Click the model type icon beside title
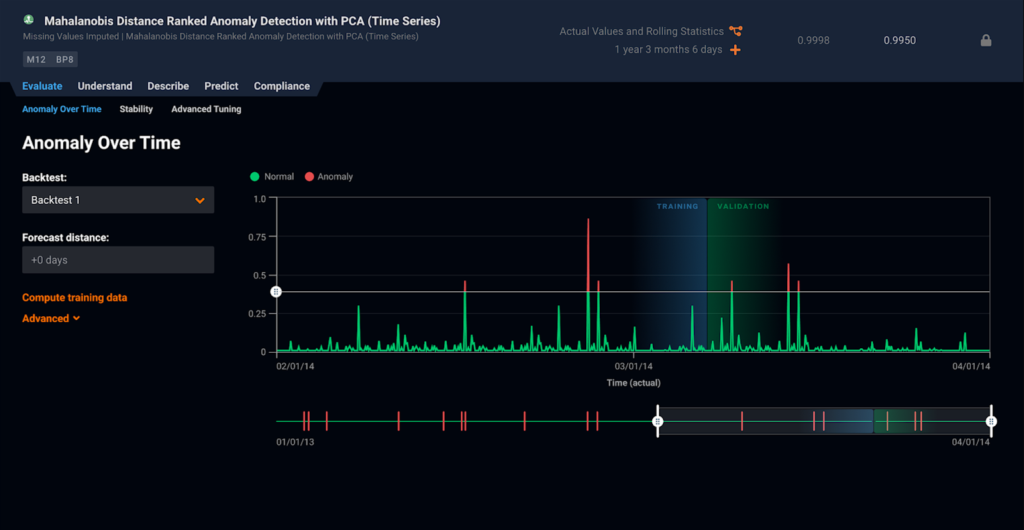Screen dimensions: 1024x530 [x=29, y=20]
